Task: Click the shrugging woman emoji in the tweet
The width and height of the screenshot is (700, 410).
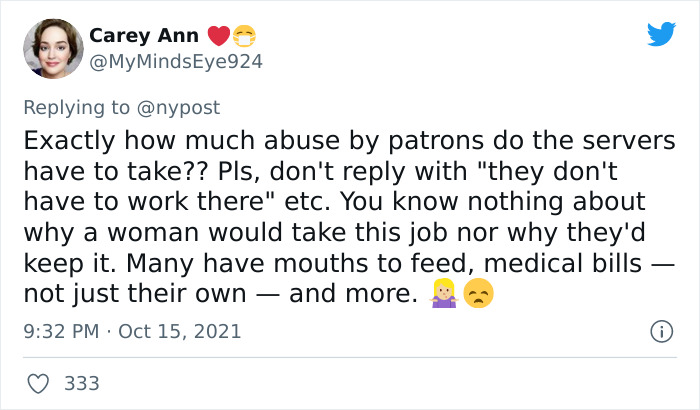Action: tap(443, 295)
